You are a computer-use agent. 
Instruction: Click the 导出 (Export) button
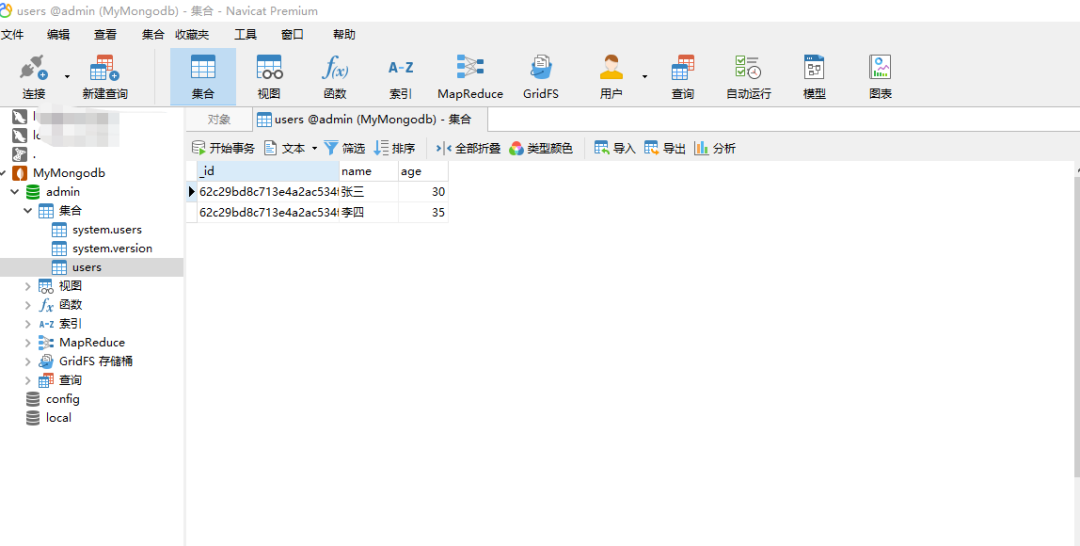tap(665, 148)
